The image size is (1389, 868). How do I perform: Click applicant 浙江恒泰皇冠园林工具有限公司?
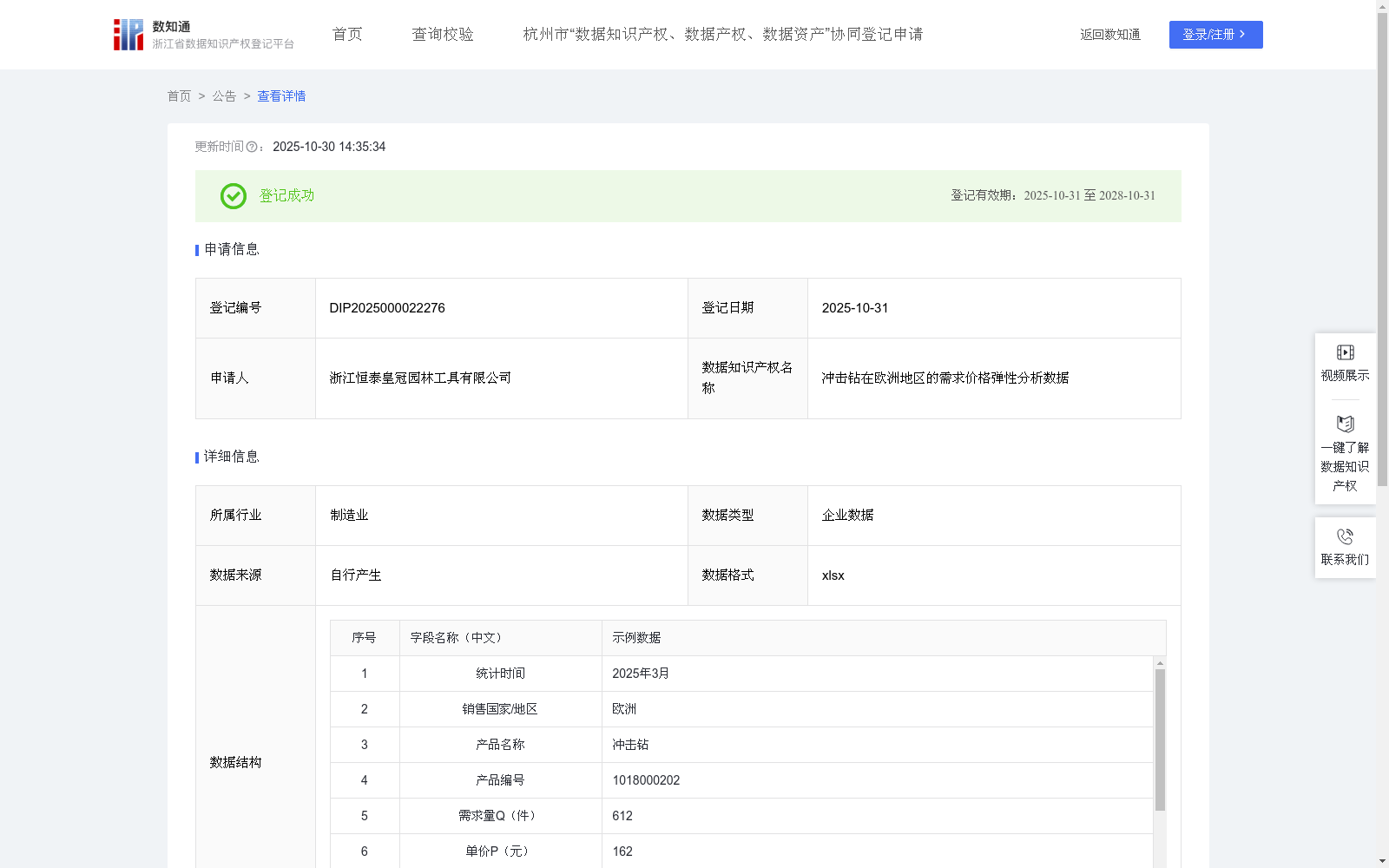point(420,378)
